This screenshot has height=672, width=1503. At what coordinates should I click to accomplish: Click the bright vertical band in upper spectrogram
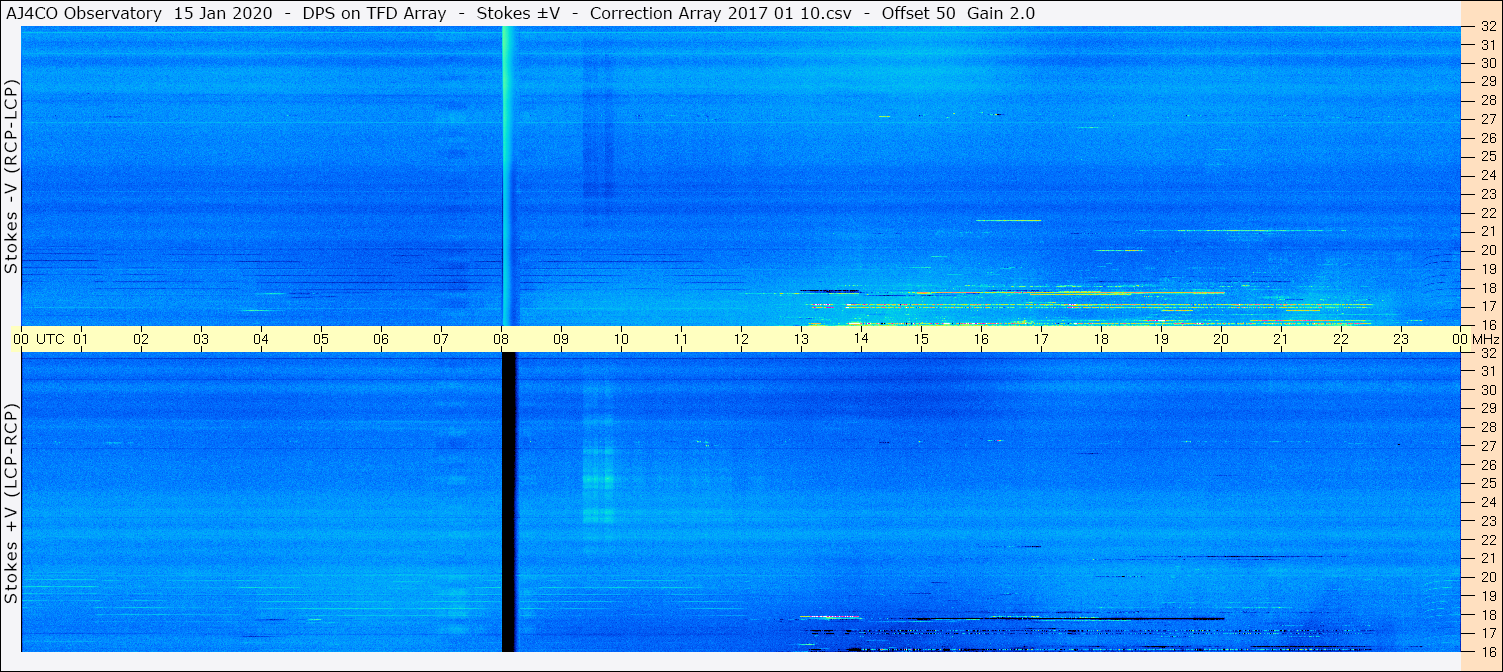508,175
